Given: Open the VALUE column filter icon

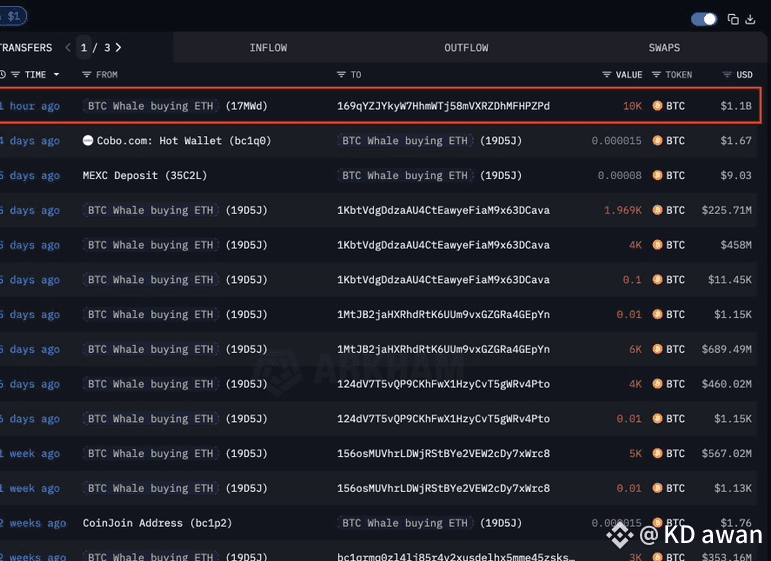Looking at the screenshot, I should pyautogui.click(x=607, y=75).
